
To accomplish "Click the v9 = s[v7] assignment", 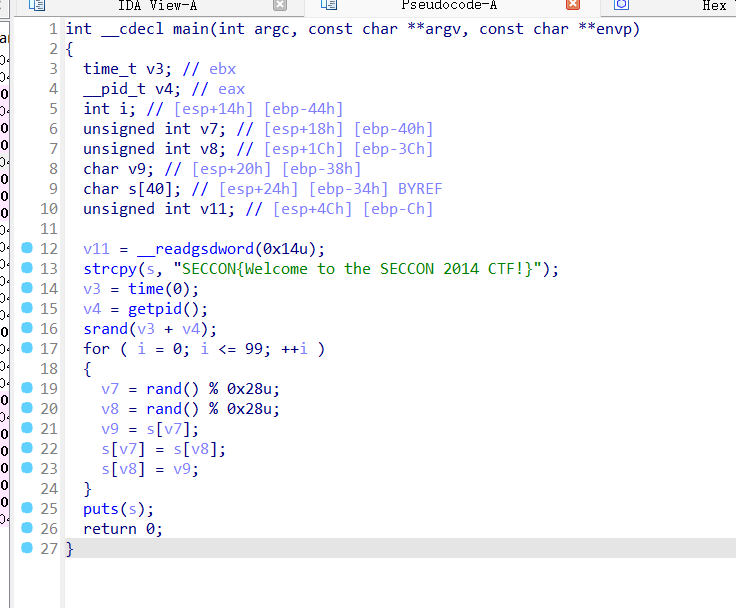I will coord(150,429).
